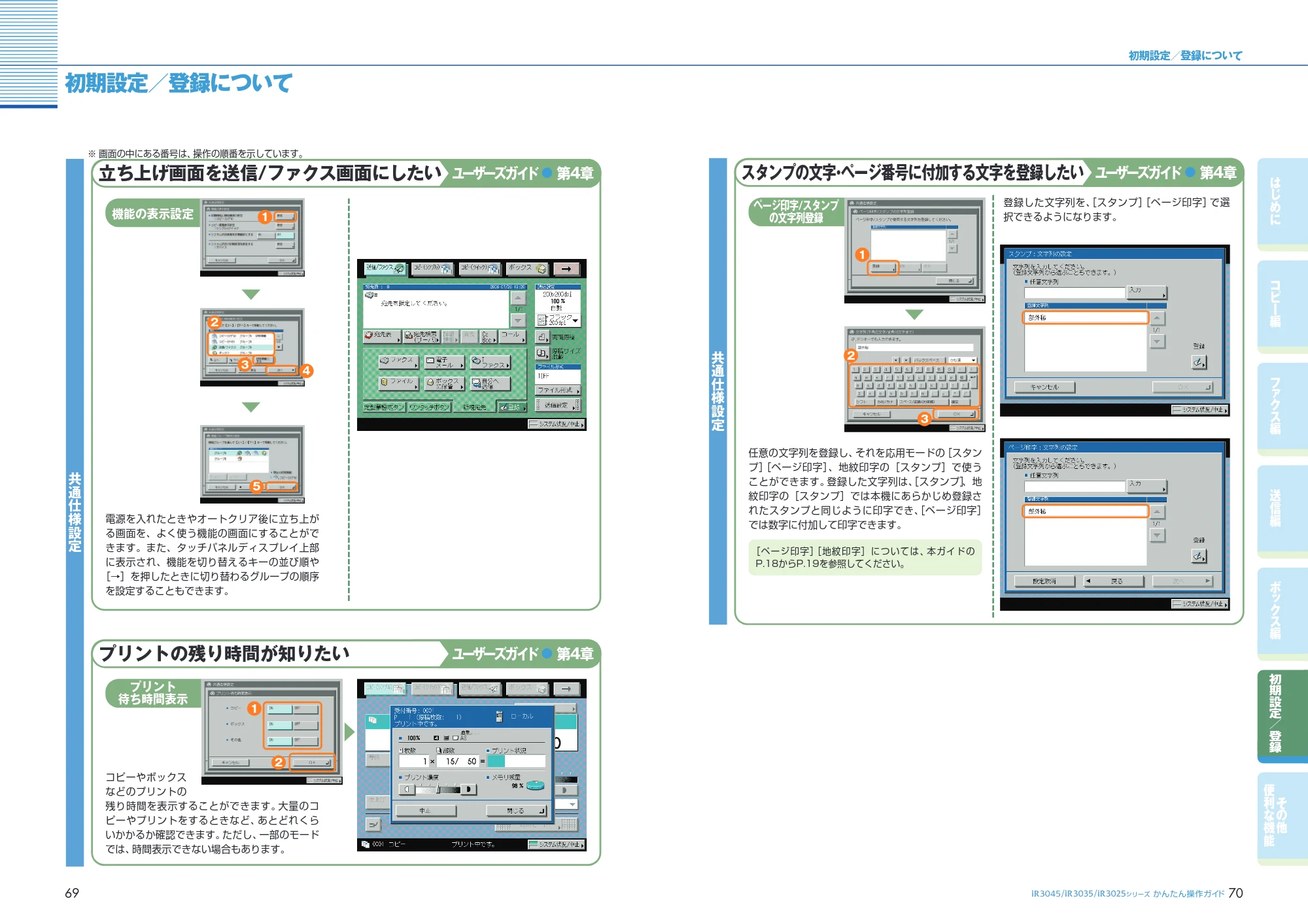Tap 登録 pencil icon in ページ印字 dialog
This screenshot has width=1308, height=924.
(1199, 556)
